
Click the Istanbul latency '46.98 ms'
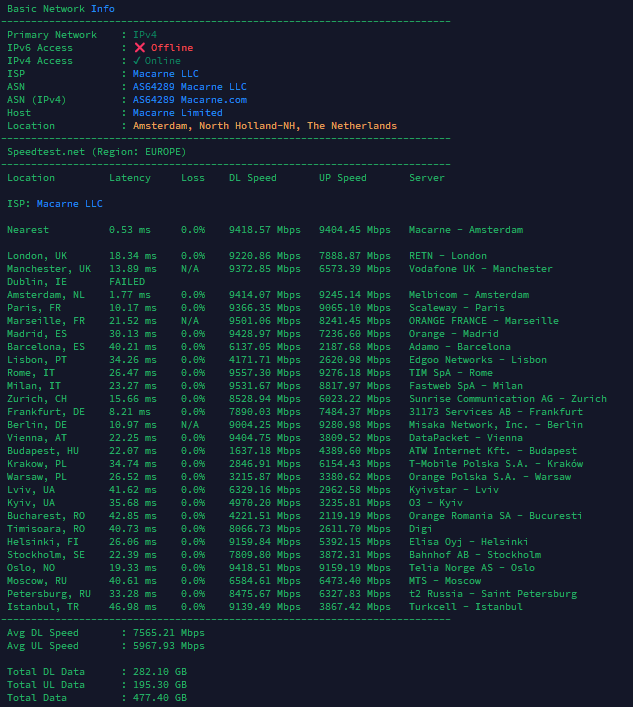coord(133,607)
